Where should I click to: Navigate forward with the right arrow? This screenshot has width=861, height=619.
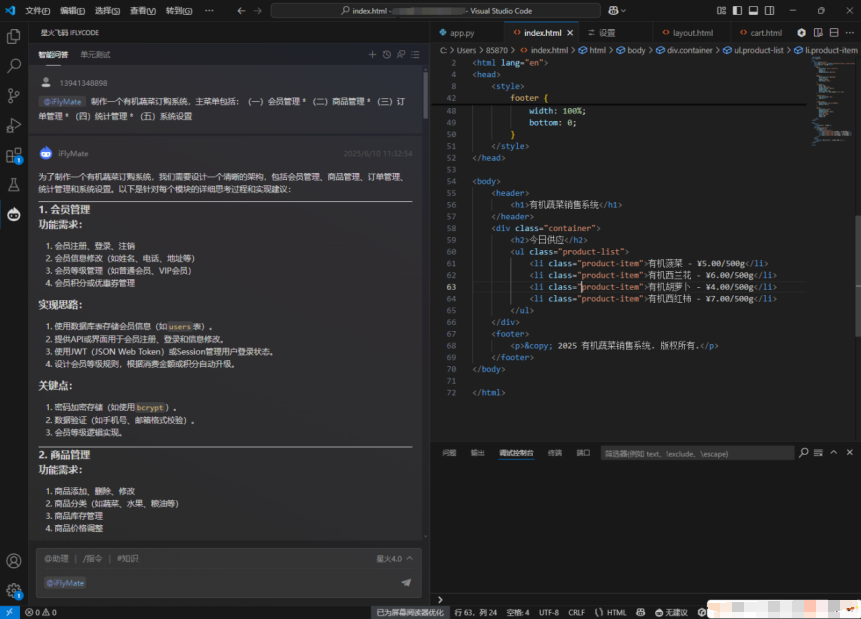pyautogui.click(x=258, y=10)
